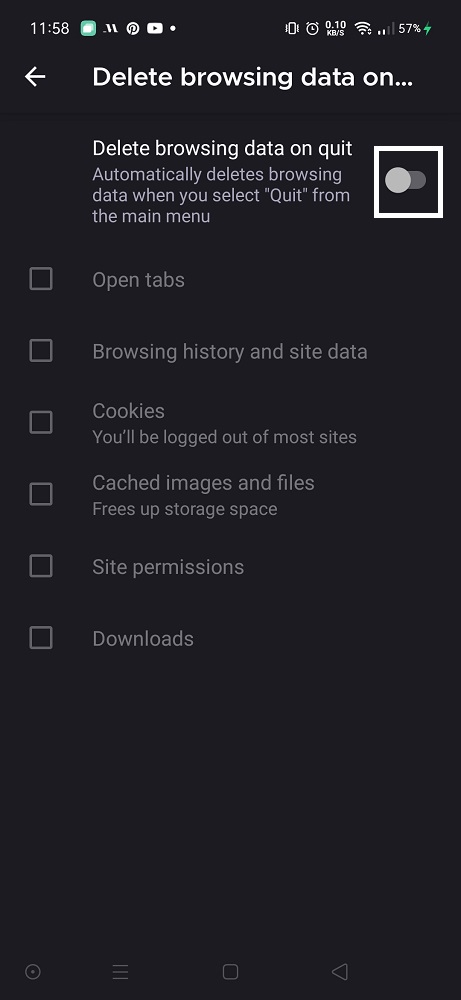The height and width of the screenshot is (1000, 461).
Task: Tap the alarm clock status icon
Action: [312, 29]
